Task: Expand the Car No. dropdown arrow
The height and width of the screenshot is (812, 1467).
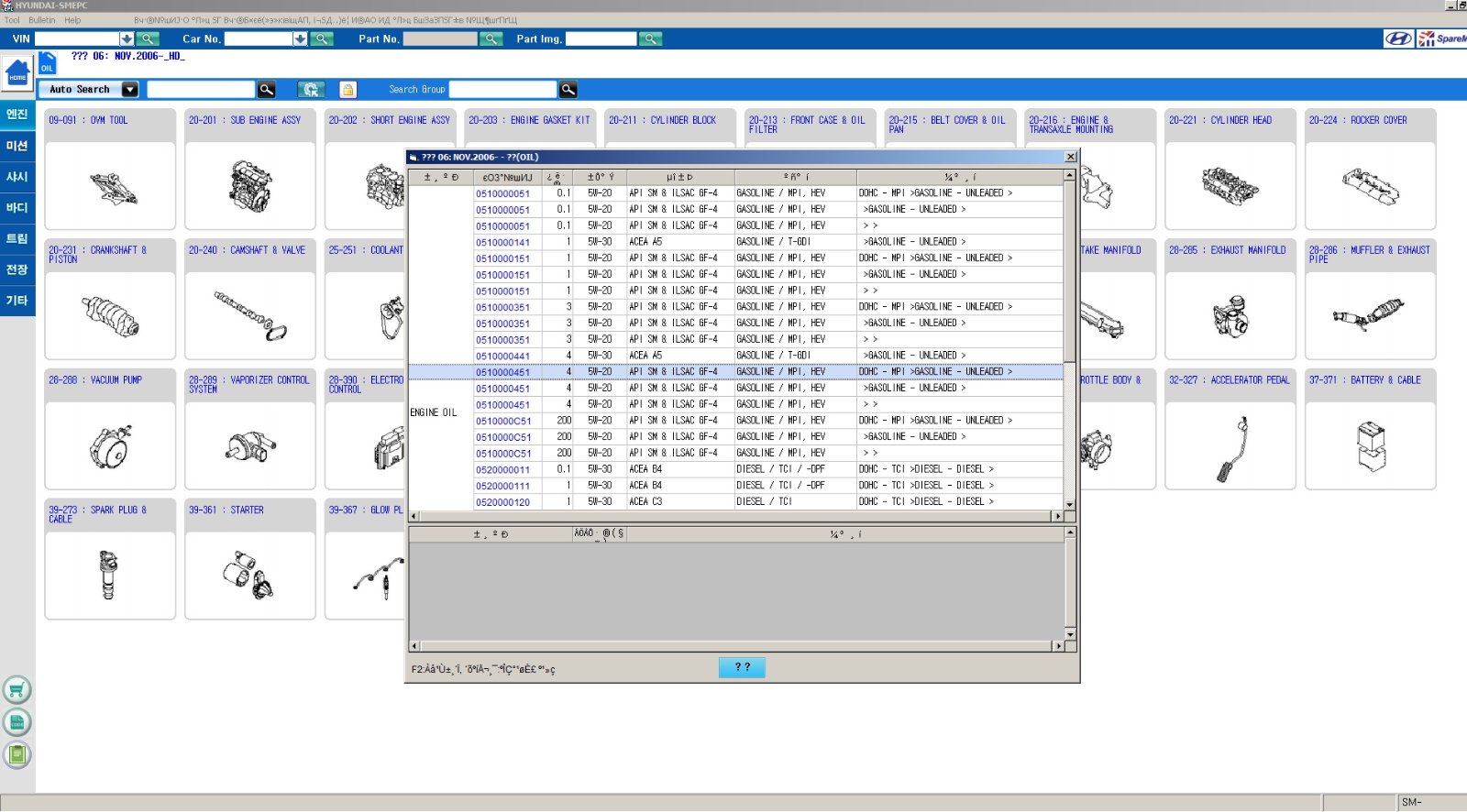Action: point(300,38)
